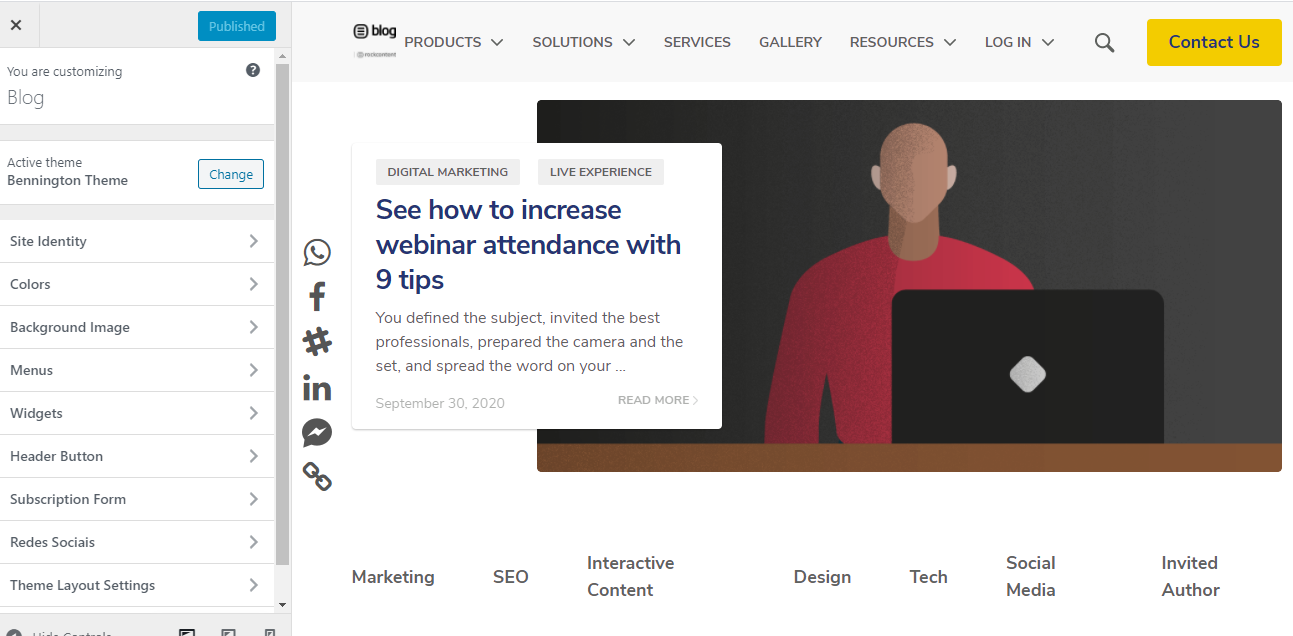1293x636 pixels.
Task: Open the Social Media category
Action: tap(1031, 576)
